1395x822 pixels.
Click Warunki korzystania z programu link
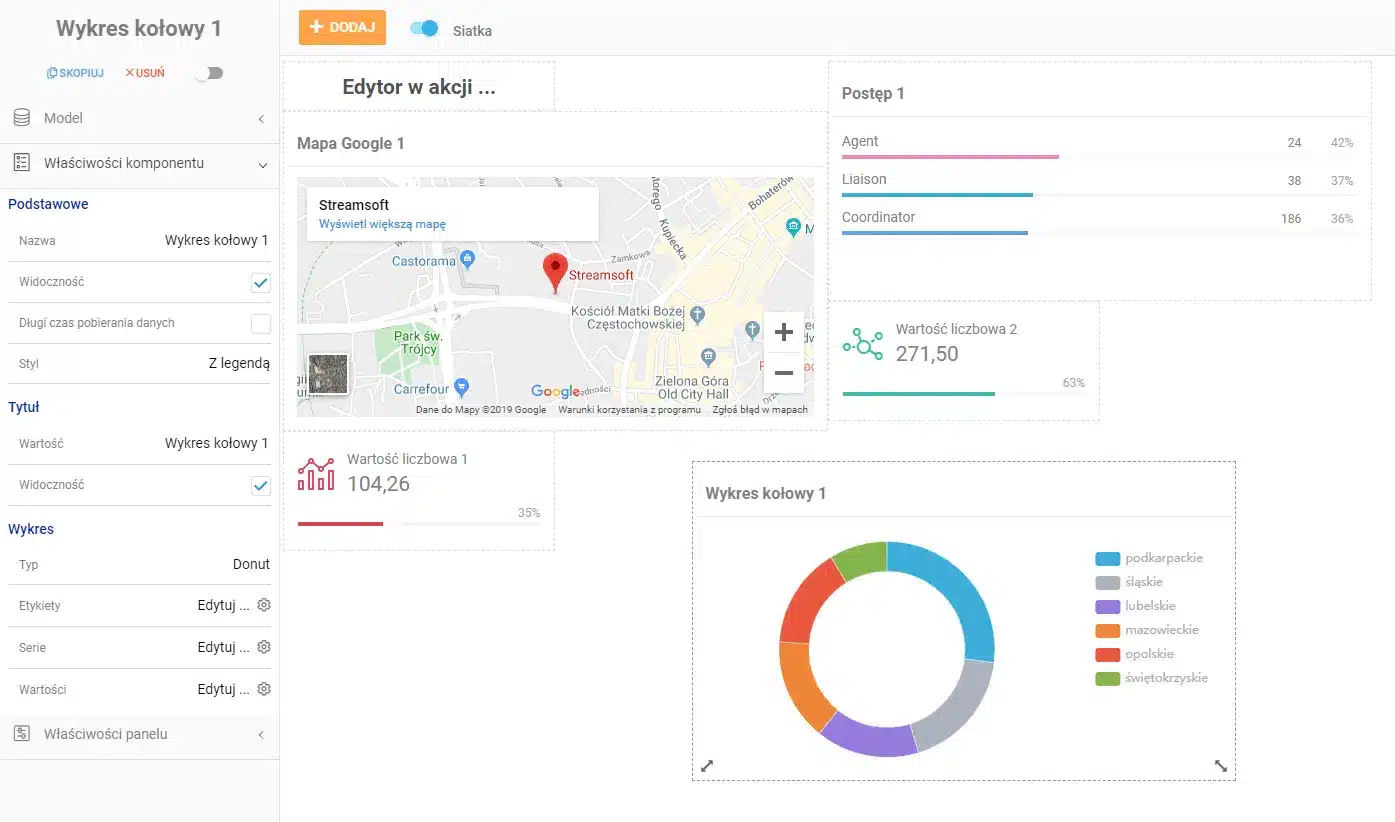pyautogui.click(x=629, y=410)
